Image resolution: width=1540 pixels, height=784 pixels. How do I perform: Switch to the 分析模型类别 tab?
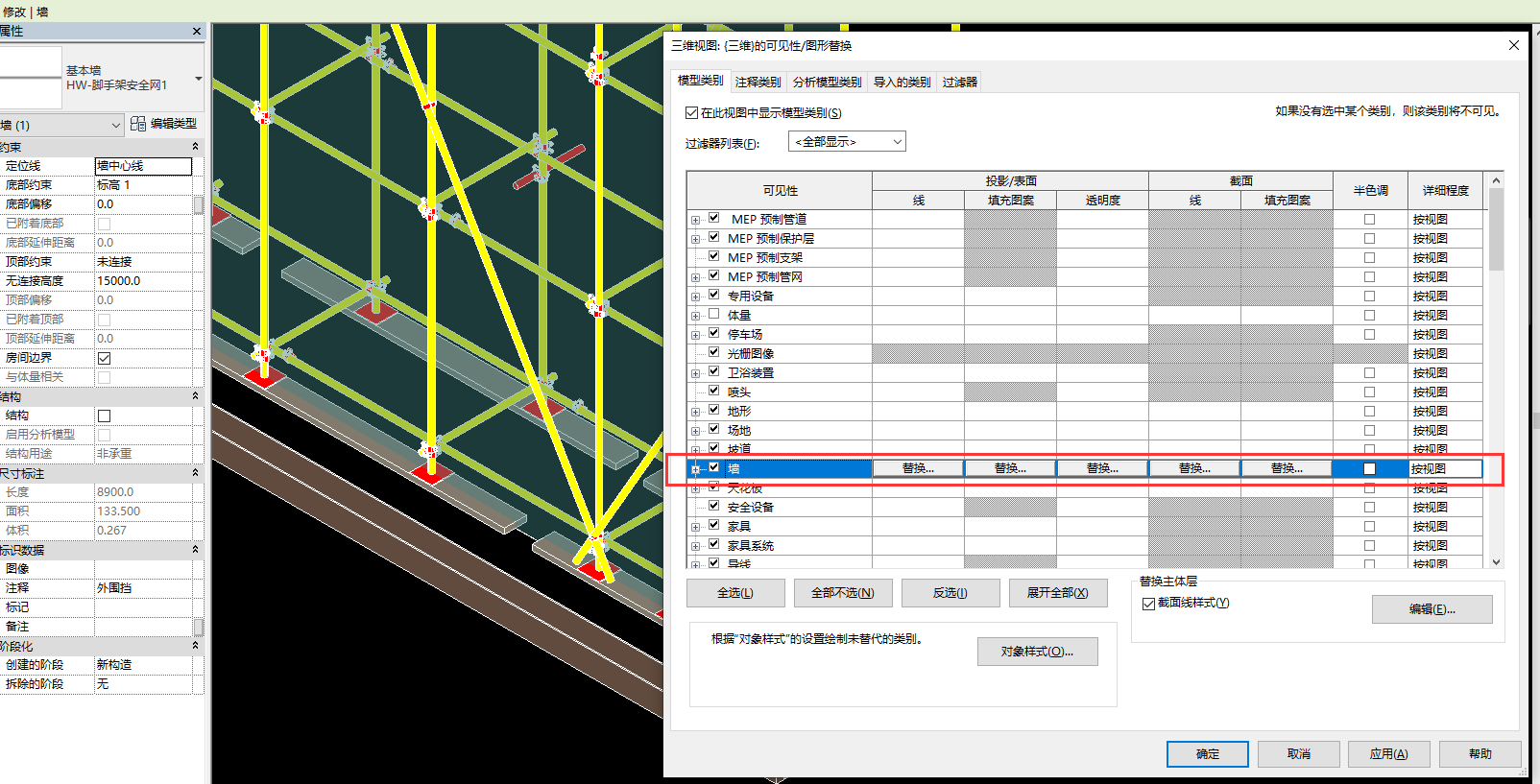point(827,82)
